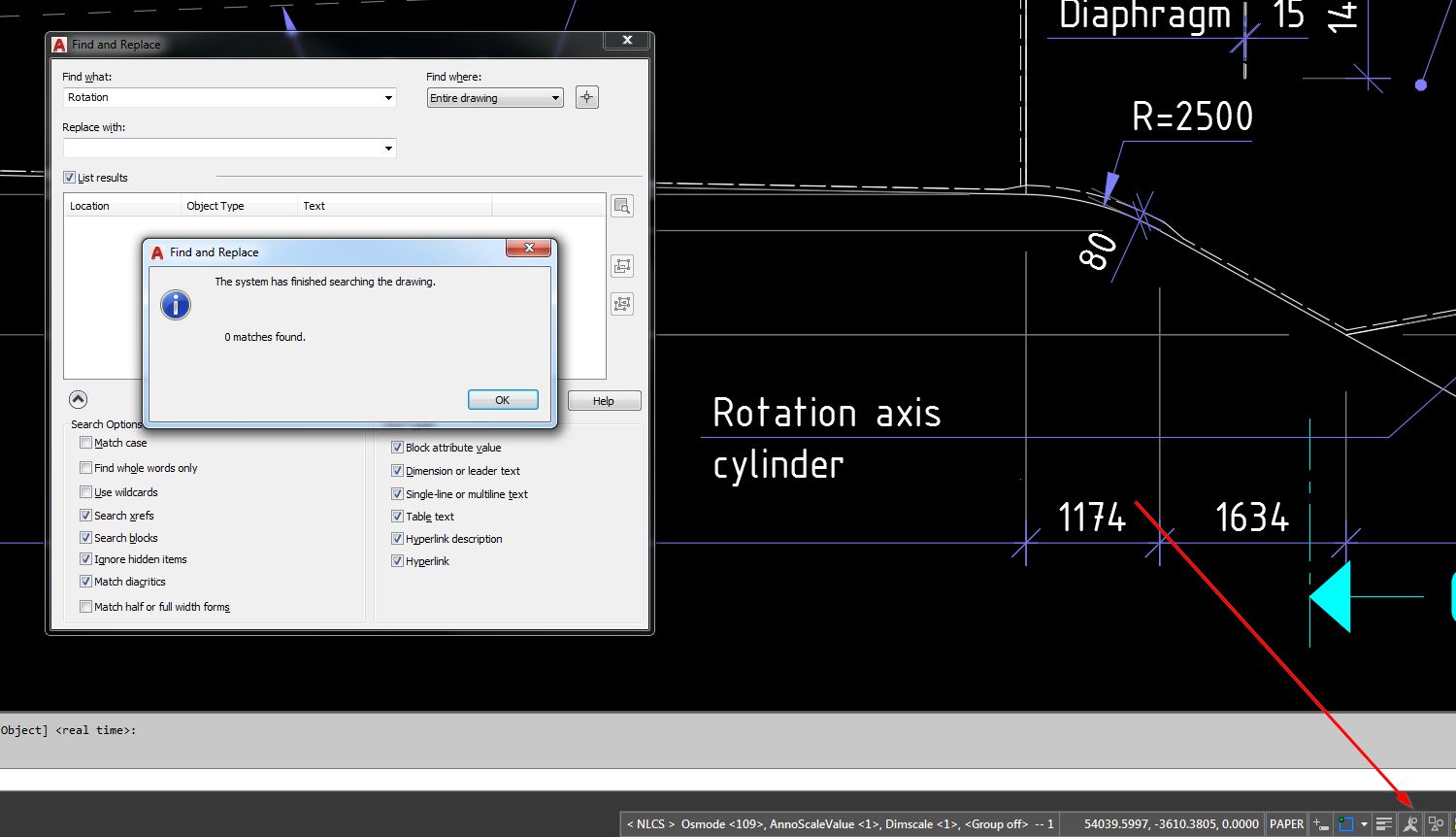
Task: Click the AutoCAD logo on the Find and Replace titlebar
Action: [58, 44]
